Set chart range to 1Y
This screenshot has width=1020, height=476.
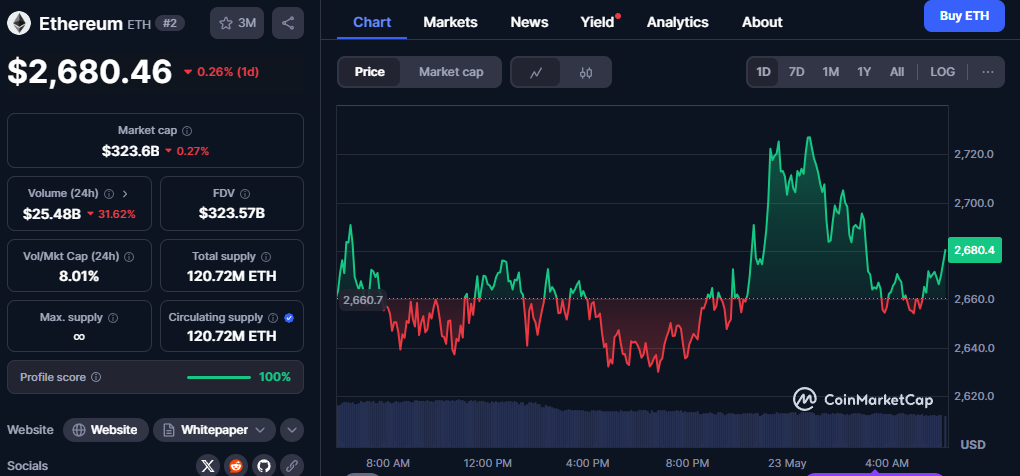click(x=864, y=72)
